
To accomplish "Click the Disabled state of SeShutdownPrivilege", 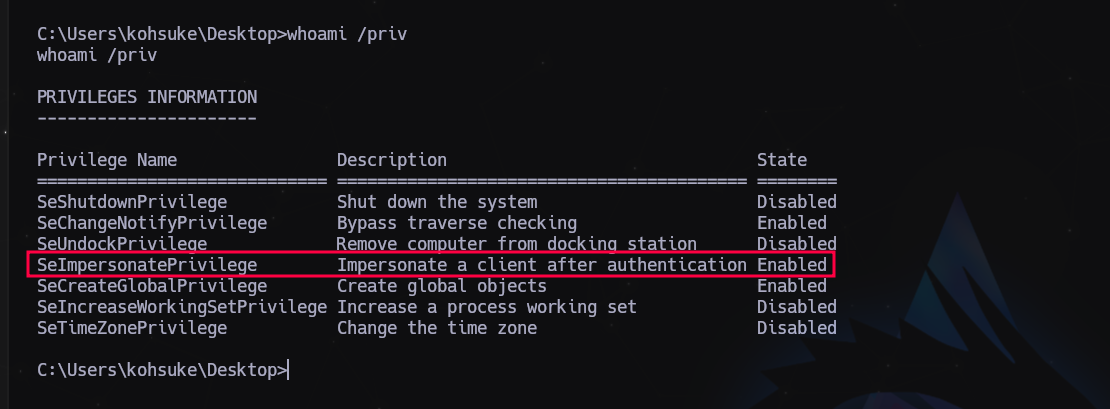I will pos(796,202).
